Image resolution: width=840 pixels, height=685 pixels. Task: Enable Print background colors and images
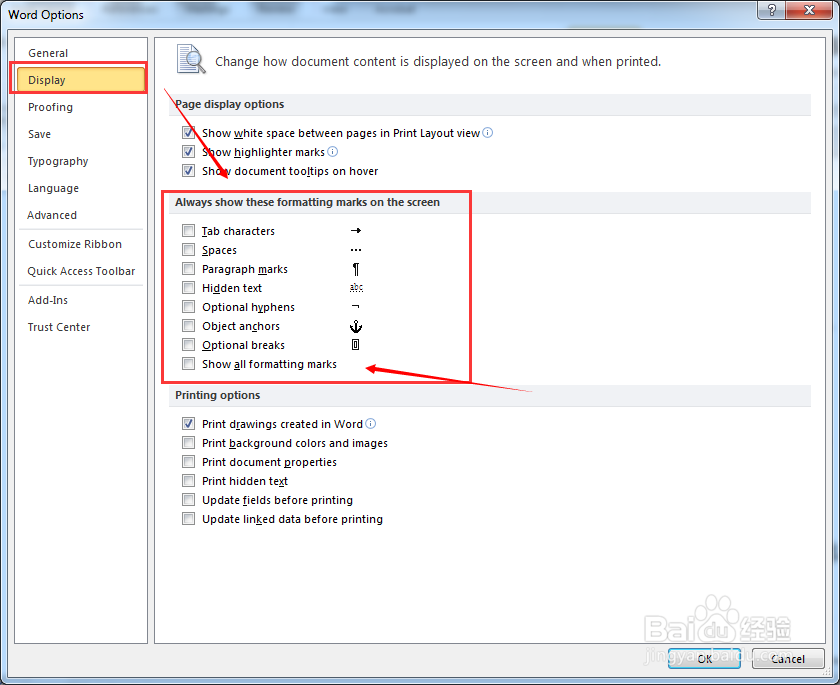click(188, 443)
